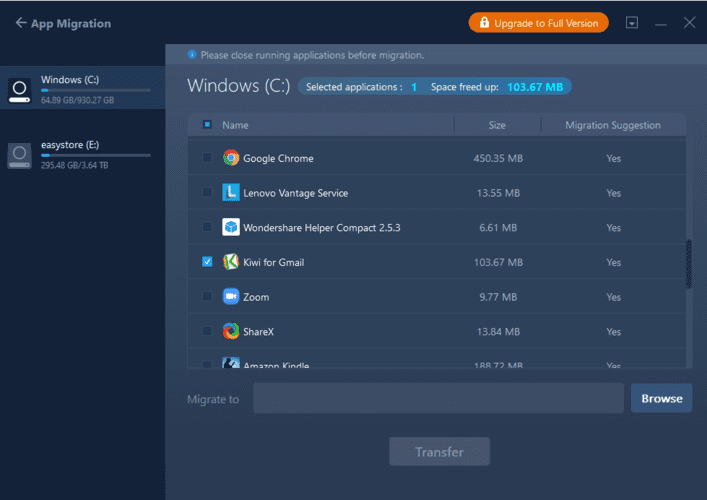The image size is (707, 500).
Task: Click the ShareX app icon
Action: tap(231, 331)
